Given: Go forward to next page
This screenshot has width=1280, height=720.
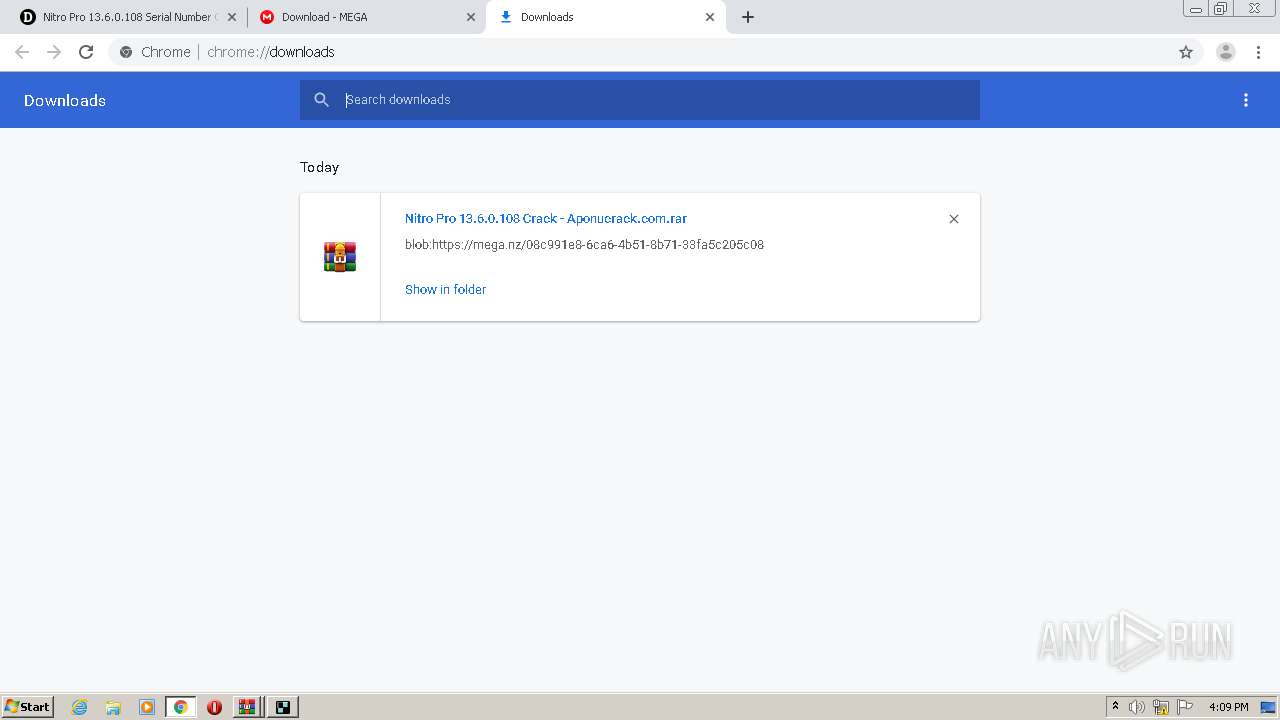Looking at the screenshot, I should point(54,52).
